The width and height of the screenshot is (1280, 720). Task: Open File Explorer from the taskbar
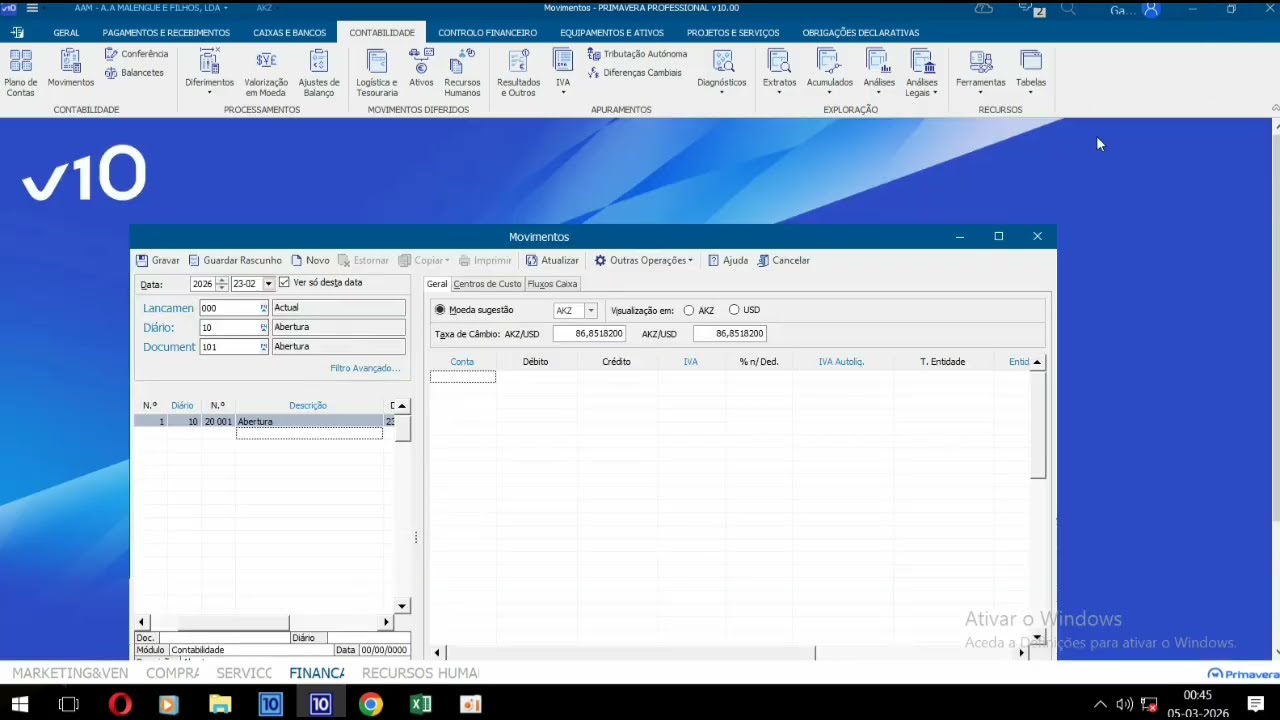coord(220,704)
